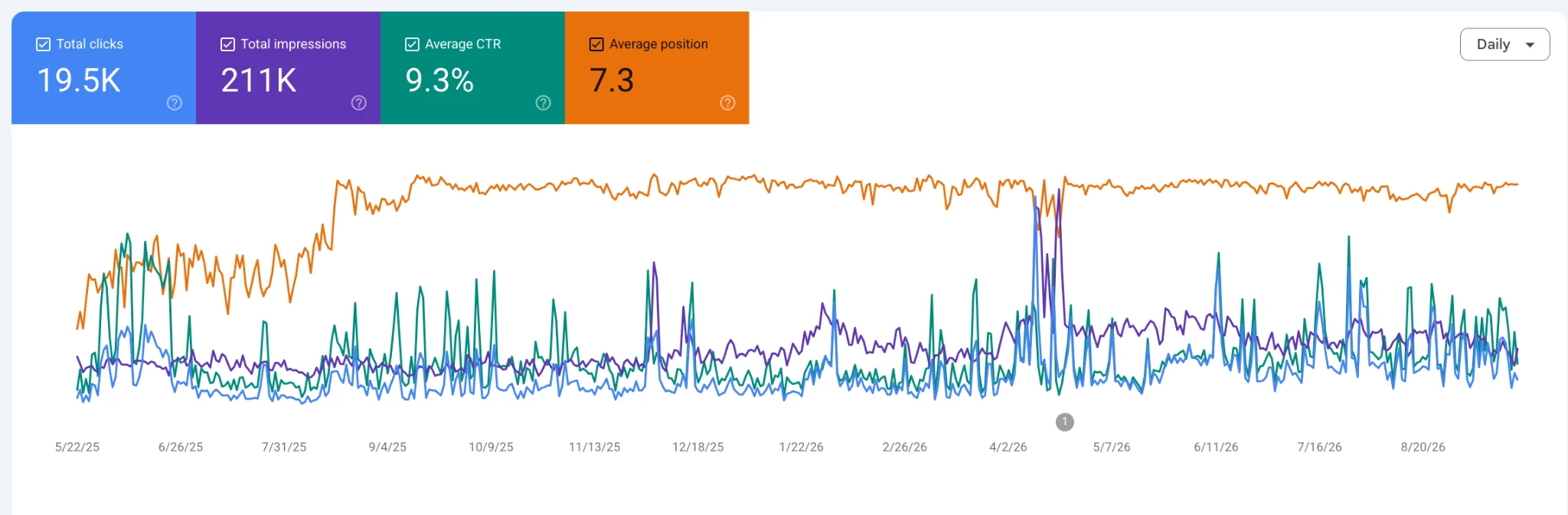Uncheck the Total clicks checkbox

coord(44,44)
